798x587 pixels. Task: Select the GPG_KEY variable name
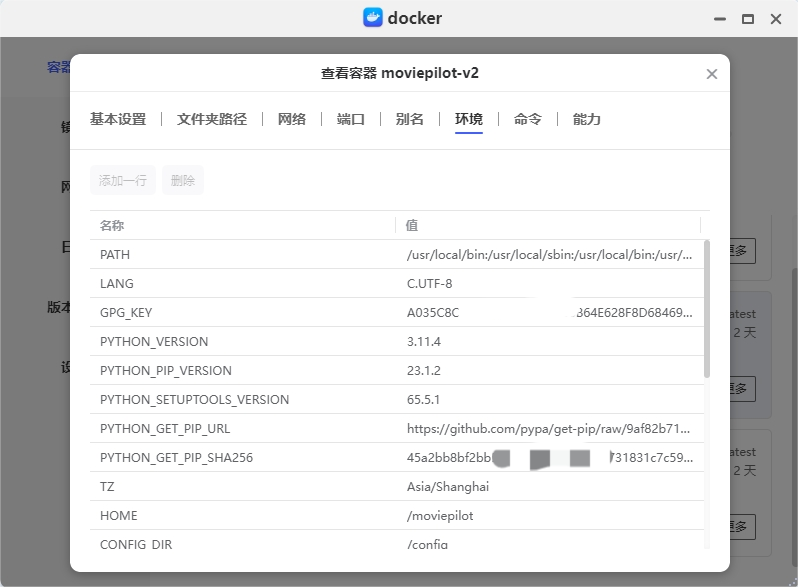pyautogui.click(x=126, y=313)
